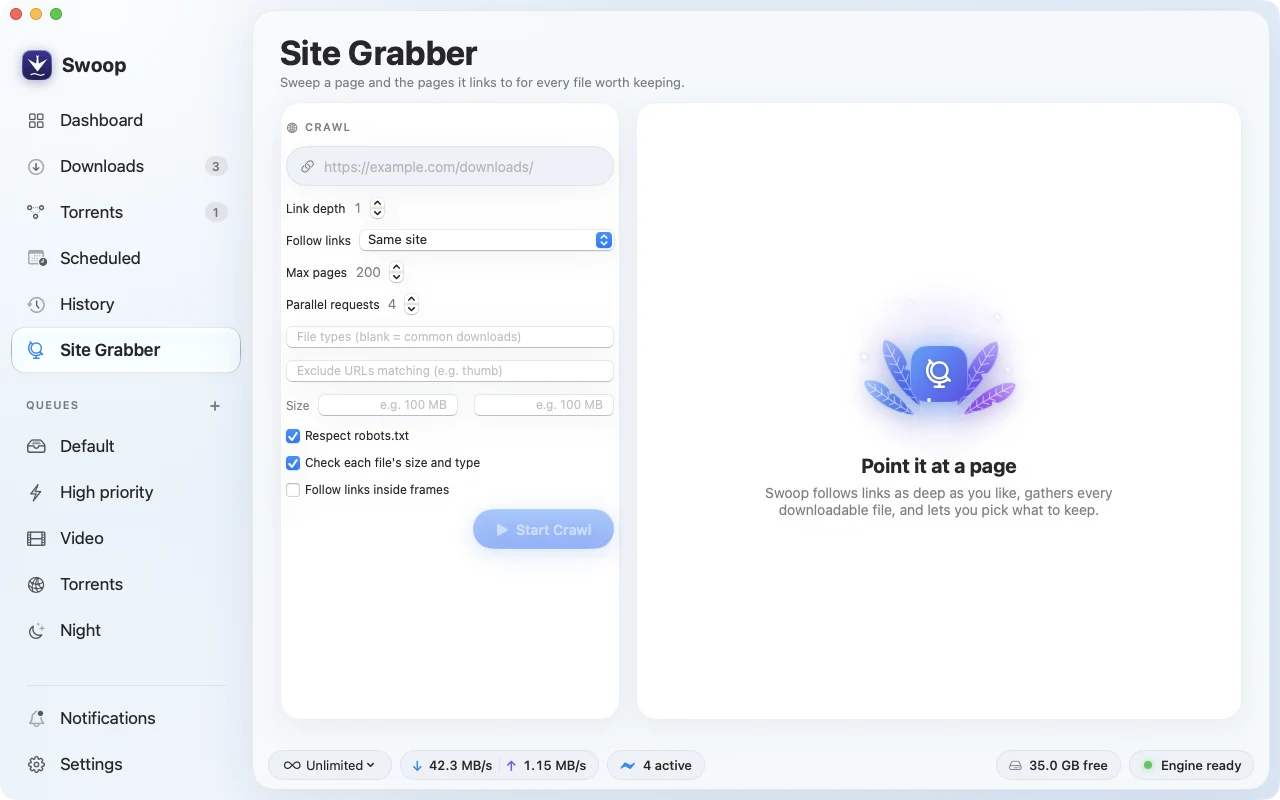Image resolution: width=1280 pixels, height=800 pixels.
Task: Click the History clock icon
Action: [x=36, y=304]
